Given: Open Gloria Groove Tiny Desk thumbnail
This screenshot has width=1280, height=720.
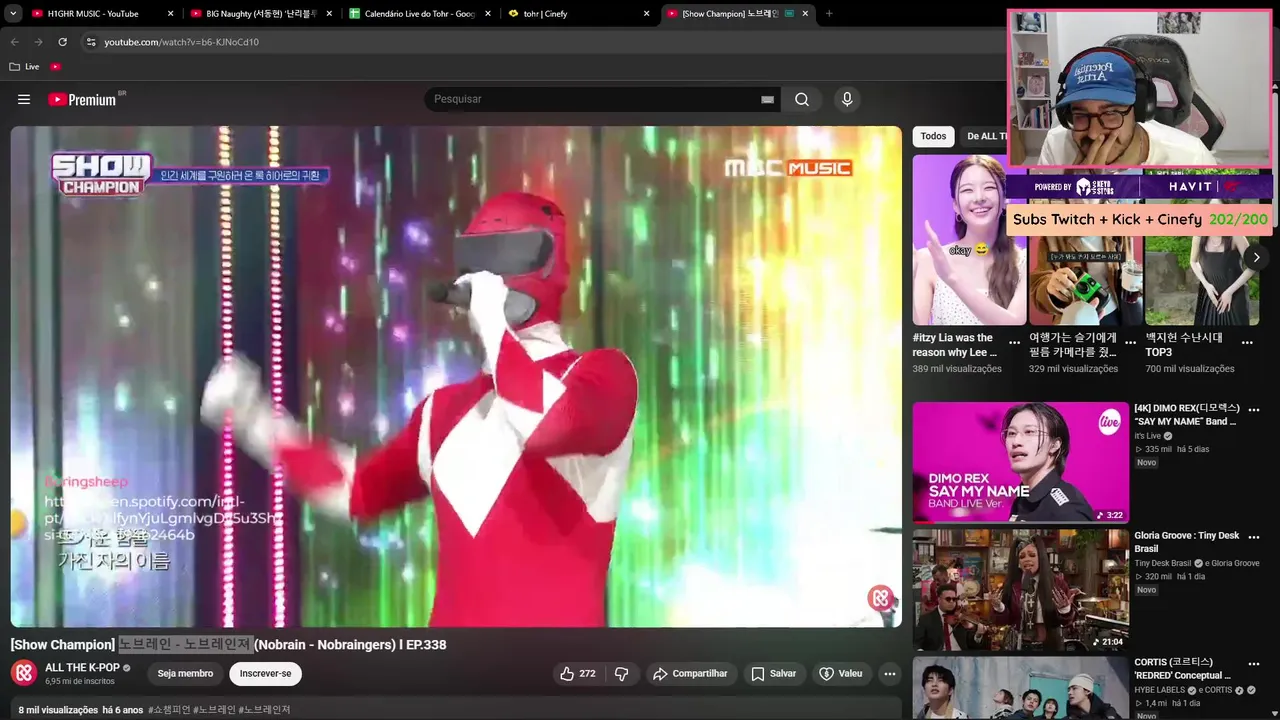Looking at the screenshot, I should pyautogui.click(x=1020, y=590).
